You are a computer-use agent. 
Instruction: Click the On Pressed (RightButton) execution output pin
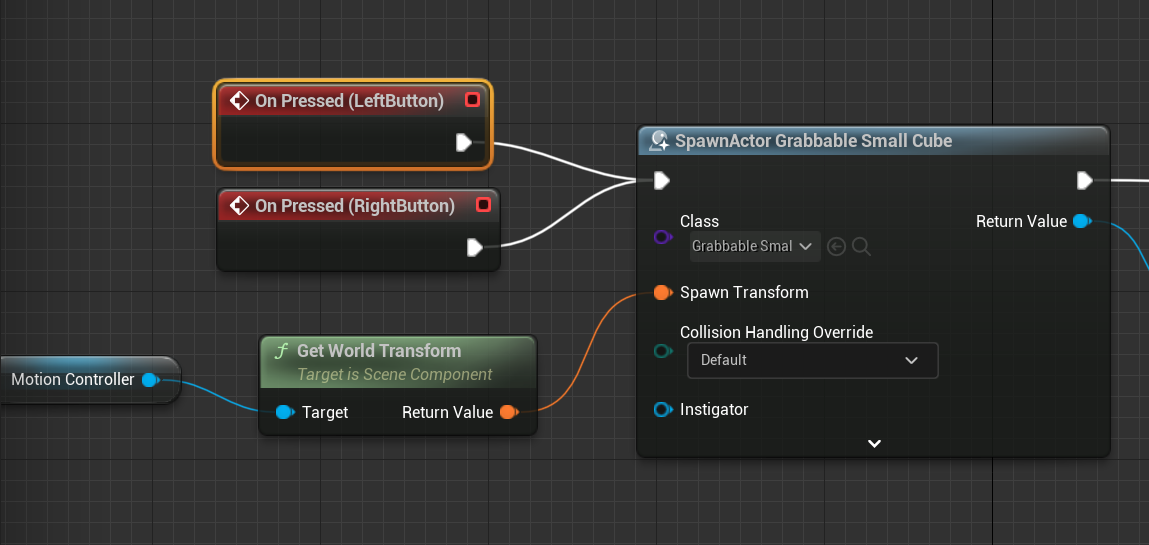475,248
